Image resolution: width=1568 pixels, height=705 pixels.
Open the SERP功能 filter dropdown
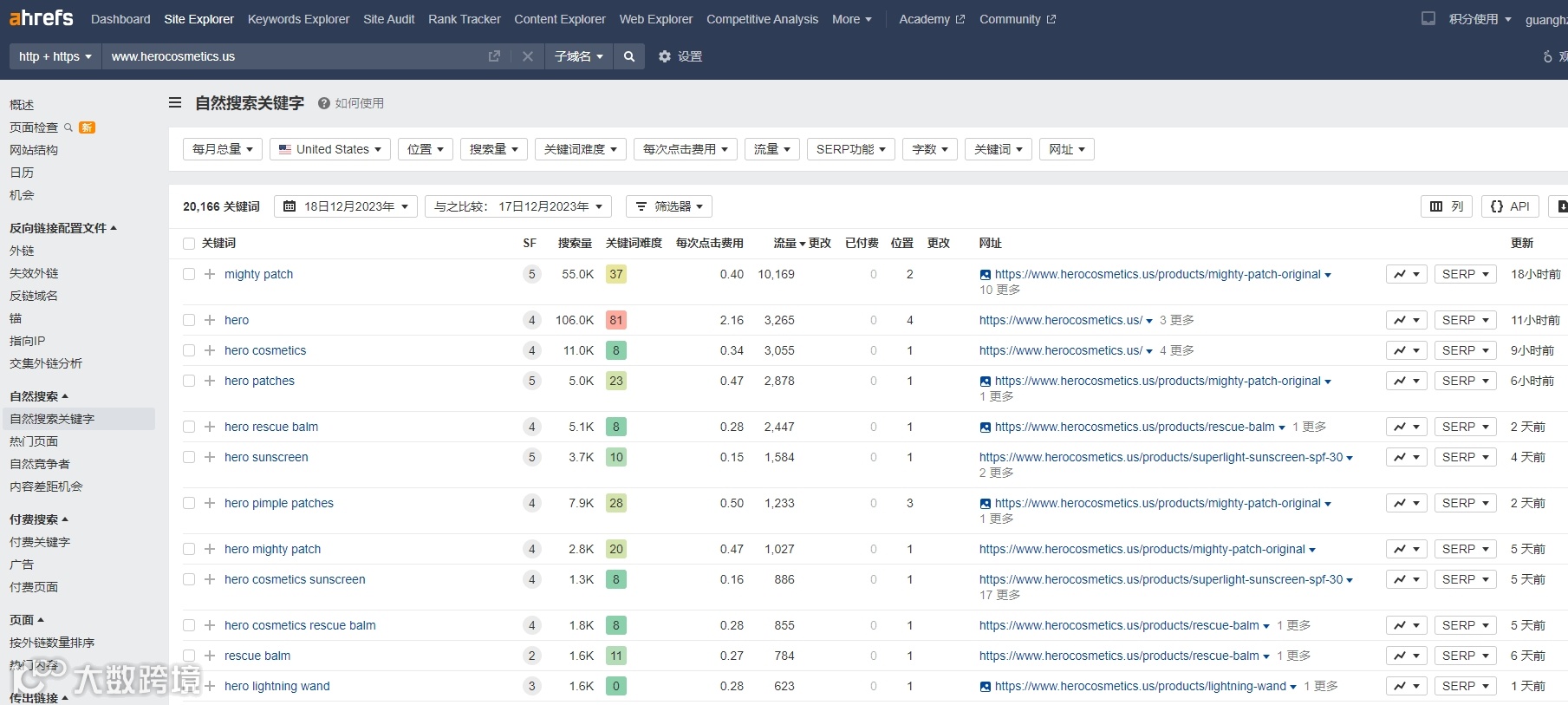(850, 149)
